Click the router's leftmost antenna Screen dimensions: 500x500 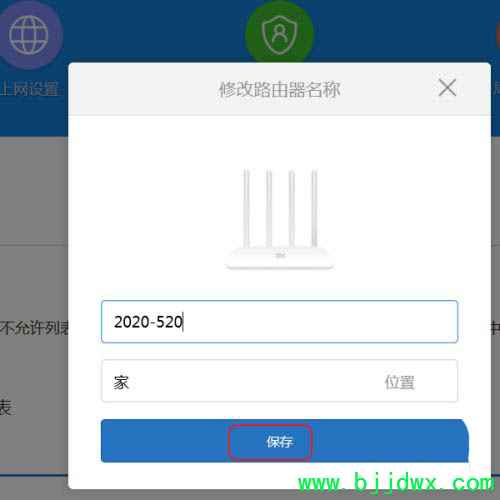coord(247,208)
